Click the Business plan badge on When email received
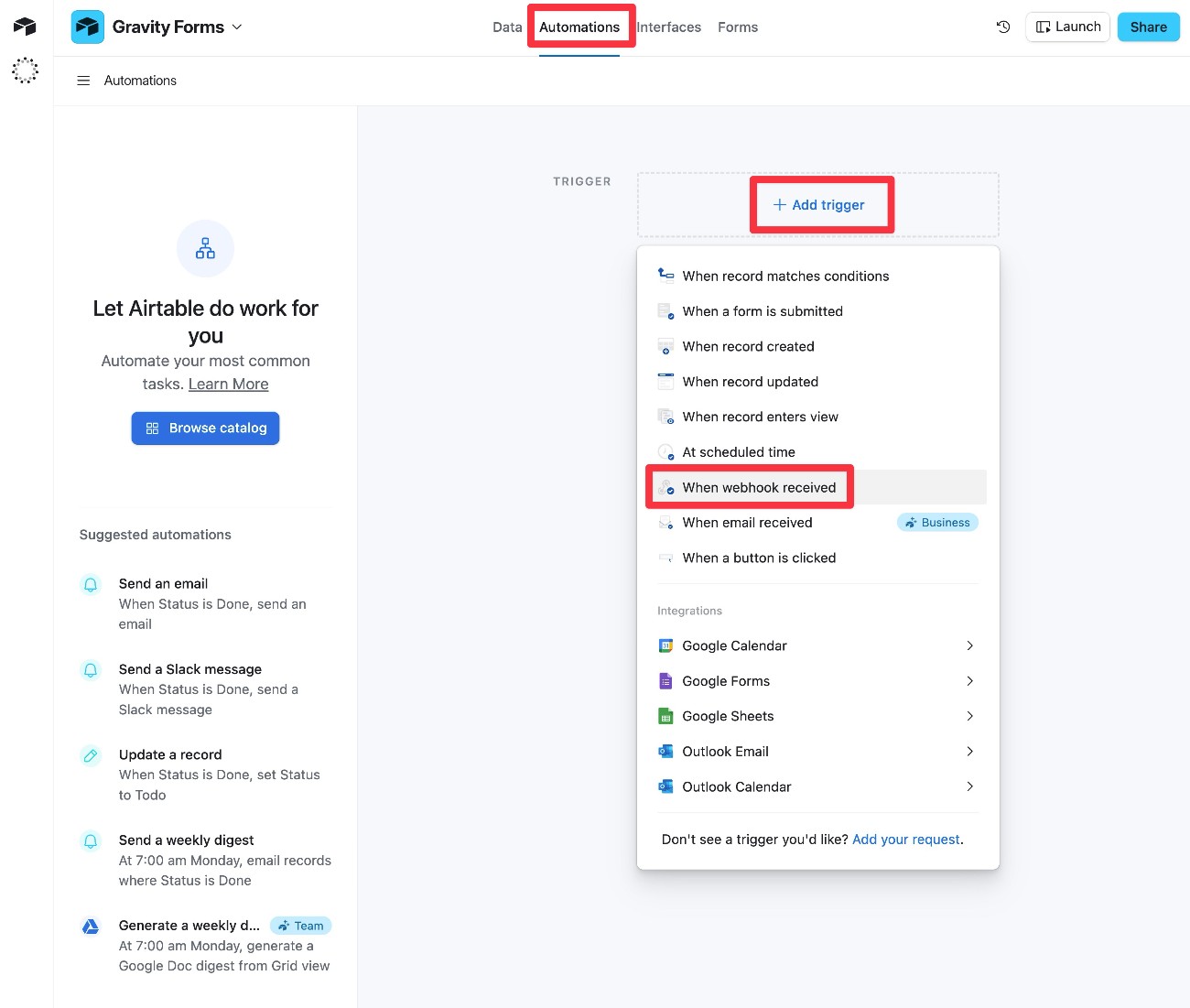 tap(937, 522)
